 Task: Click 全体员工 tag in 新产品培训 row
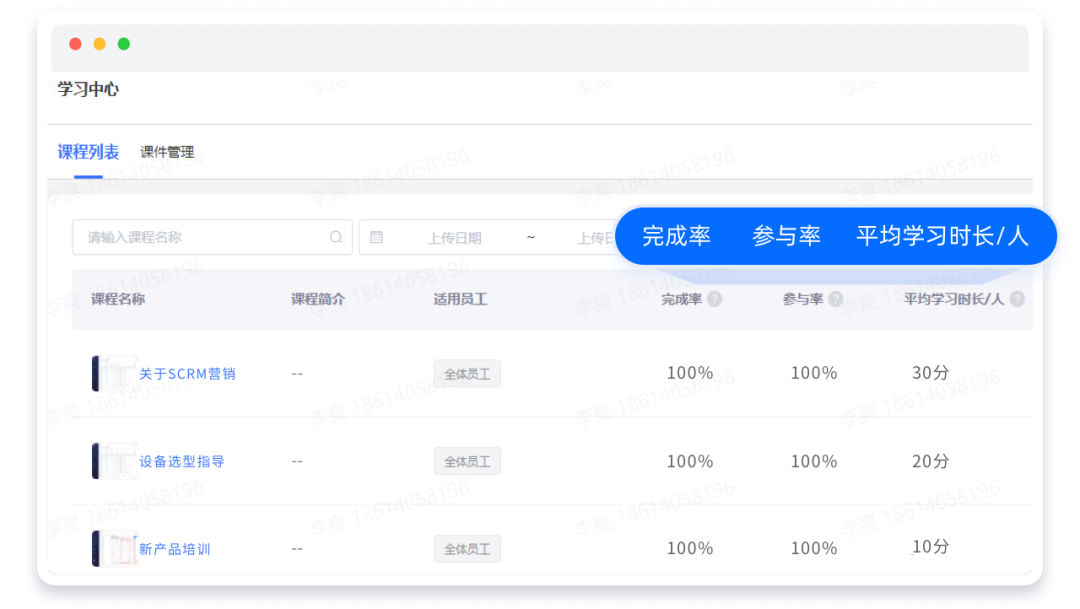coord(467,549)
